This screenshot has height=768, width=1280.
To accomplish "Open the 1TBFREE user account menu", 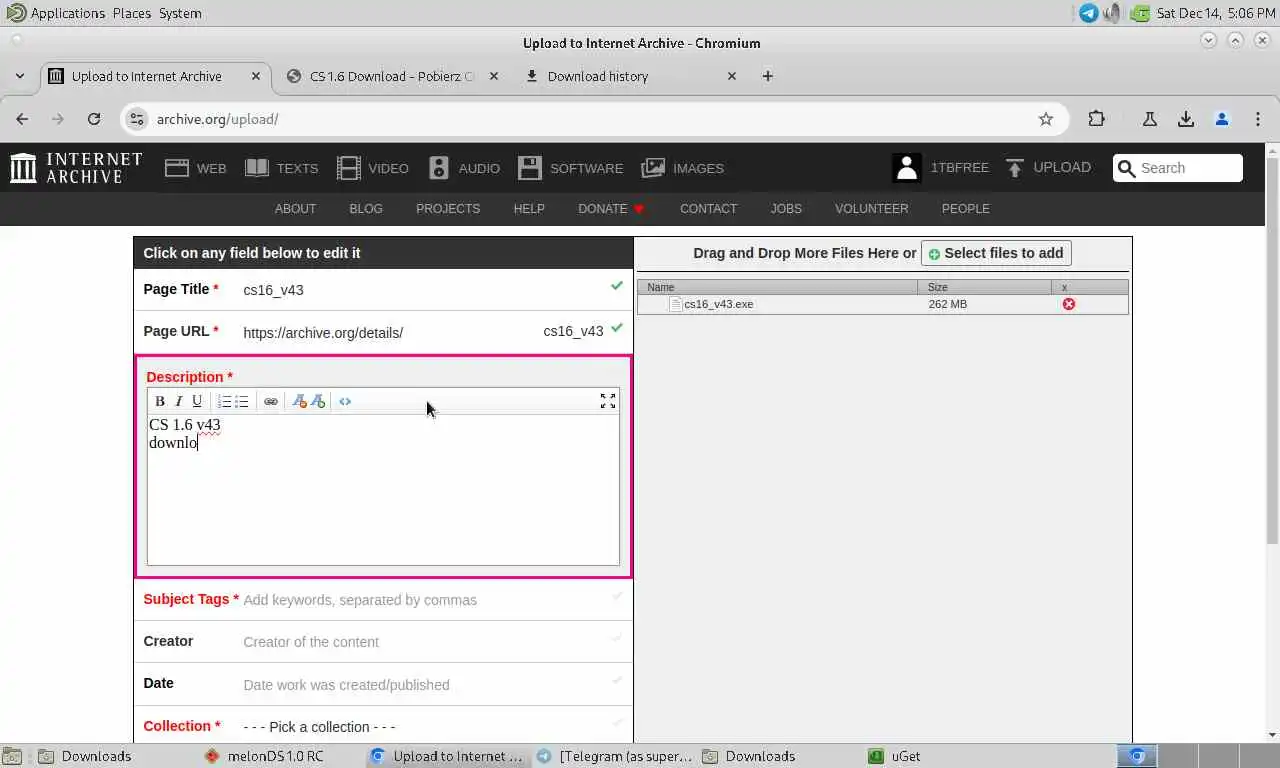I will tap(940, 168).
